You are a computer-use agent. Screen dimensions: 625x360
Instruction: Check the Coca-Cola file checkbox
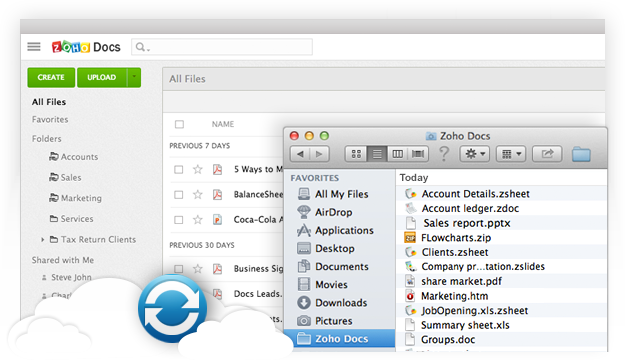click(x=179, y=220)
